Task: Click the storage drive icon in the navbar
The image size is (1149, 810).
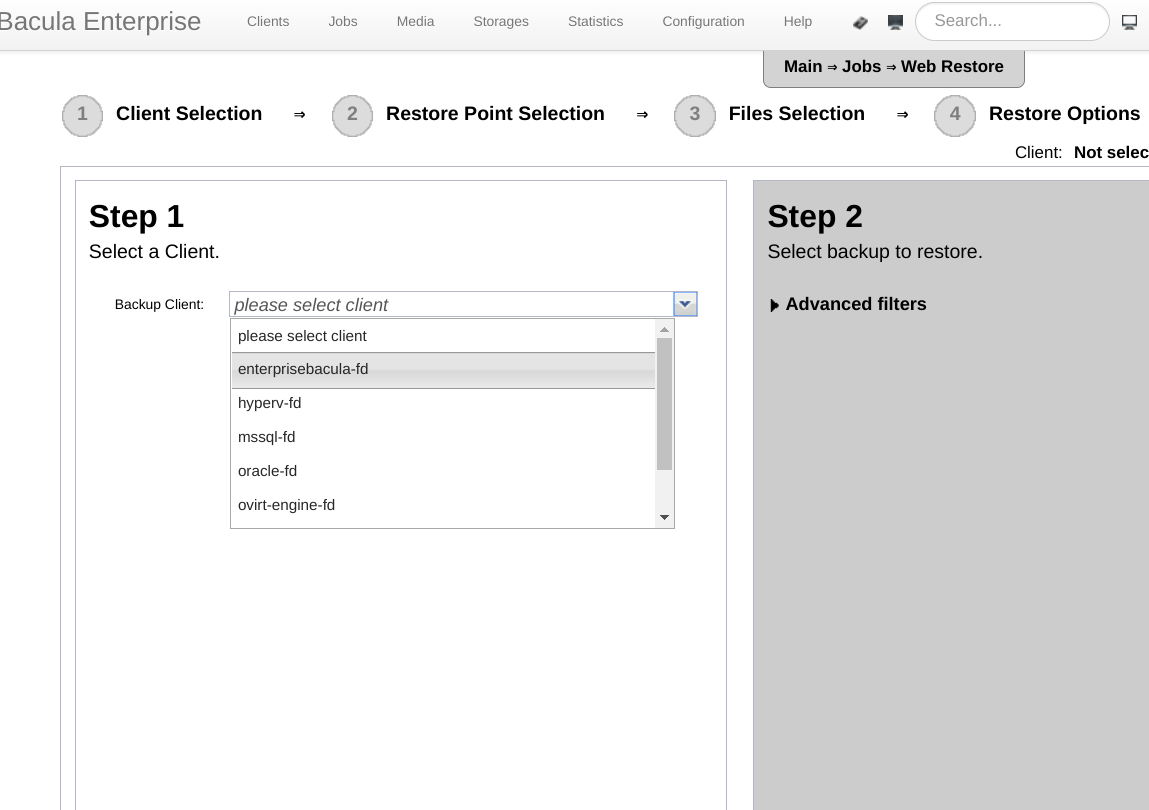Action: (x=860, y=23)
